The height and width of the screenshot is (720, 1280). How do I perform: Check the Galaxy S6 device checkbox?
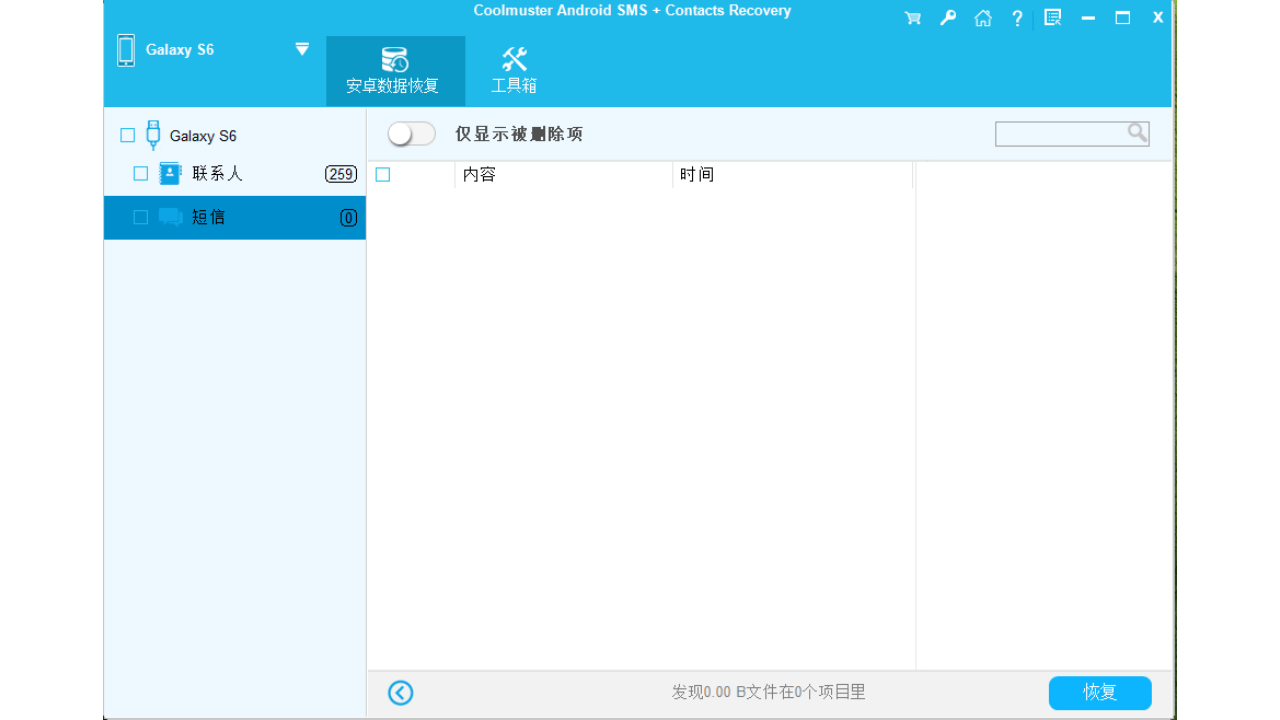(x=127, y=134)
